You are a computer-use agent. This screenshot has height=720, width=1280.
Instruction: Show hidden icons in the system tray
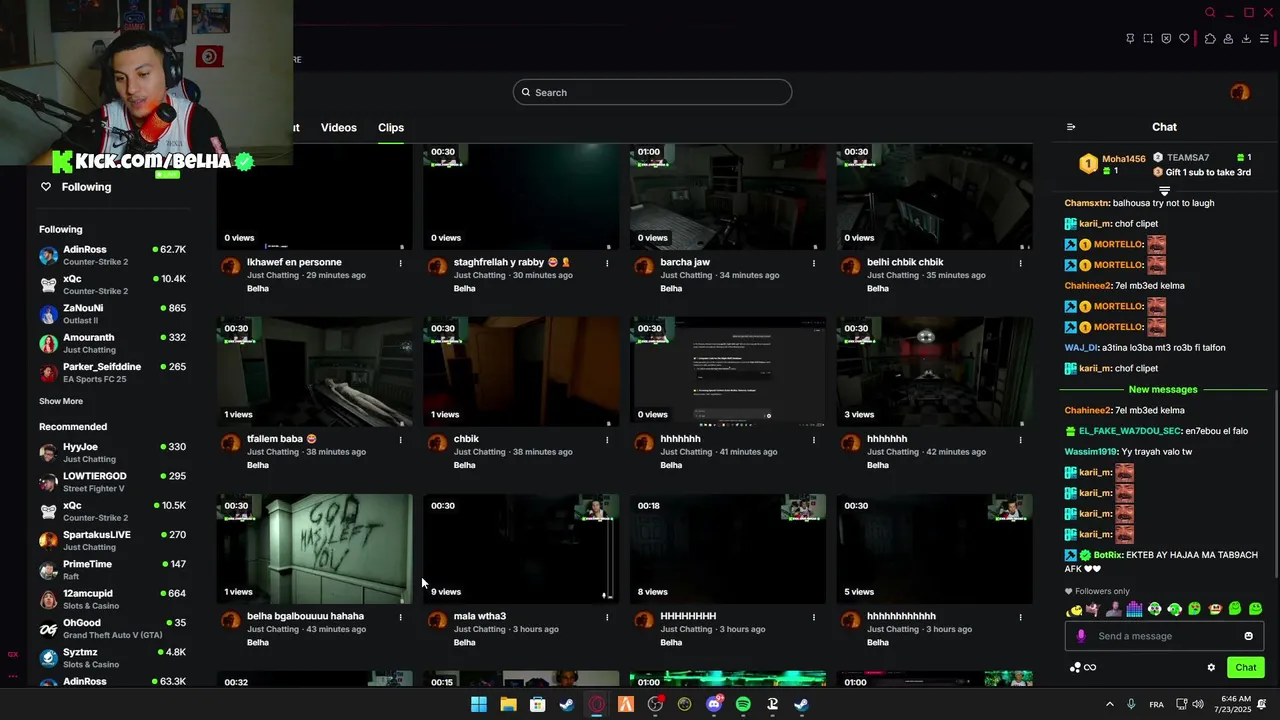[1109, 704]
